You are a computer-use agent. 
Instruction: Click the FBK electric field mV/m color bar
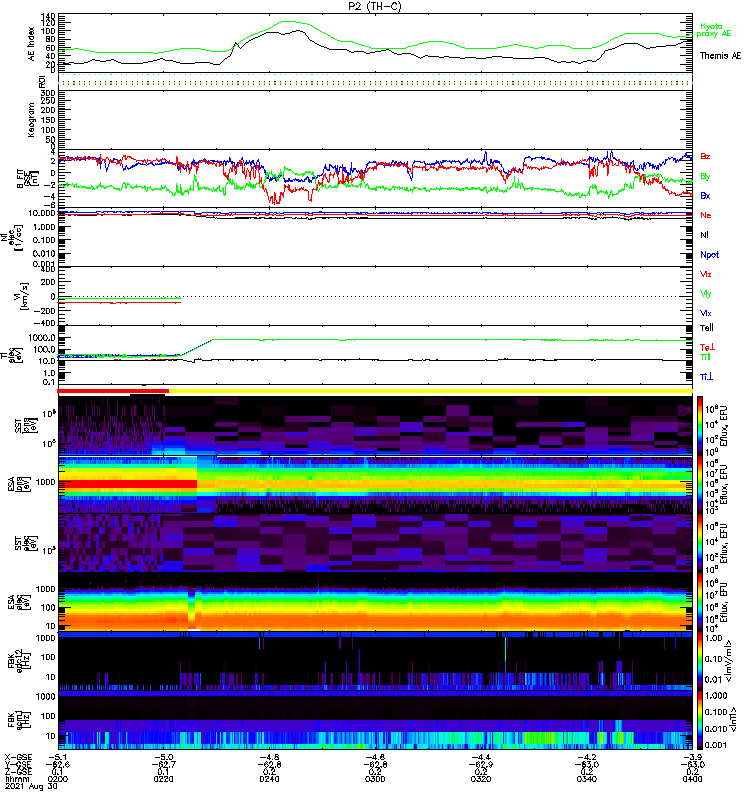[699, 662]
